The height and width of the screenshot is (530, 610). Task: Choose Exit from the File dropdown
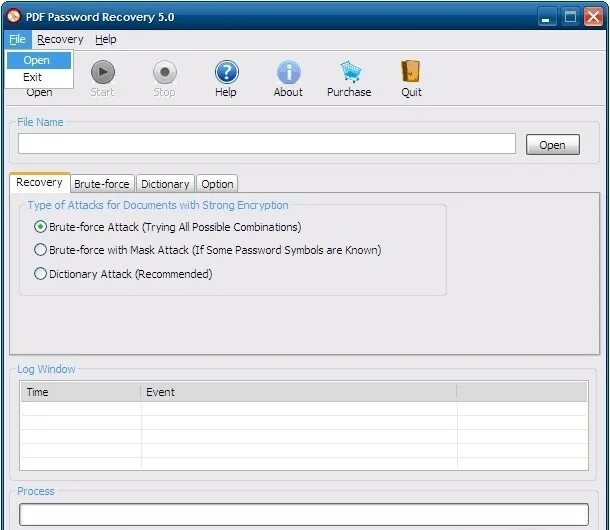39,77
